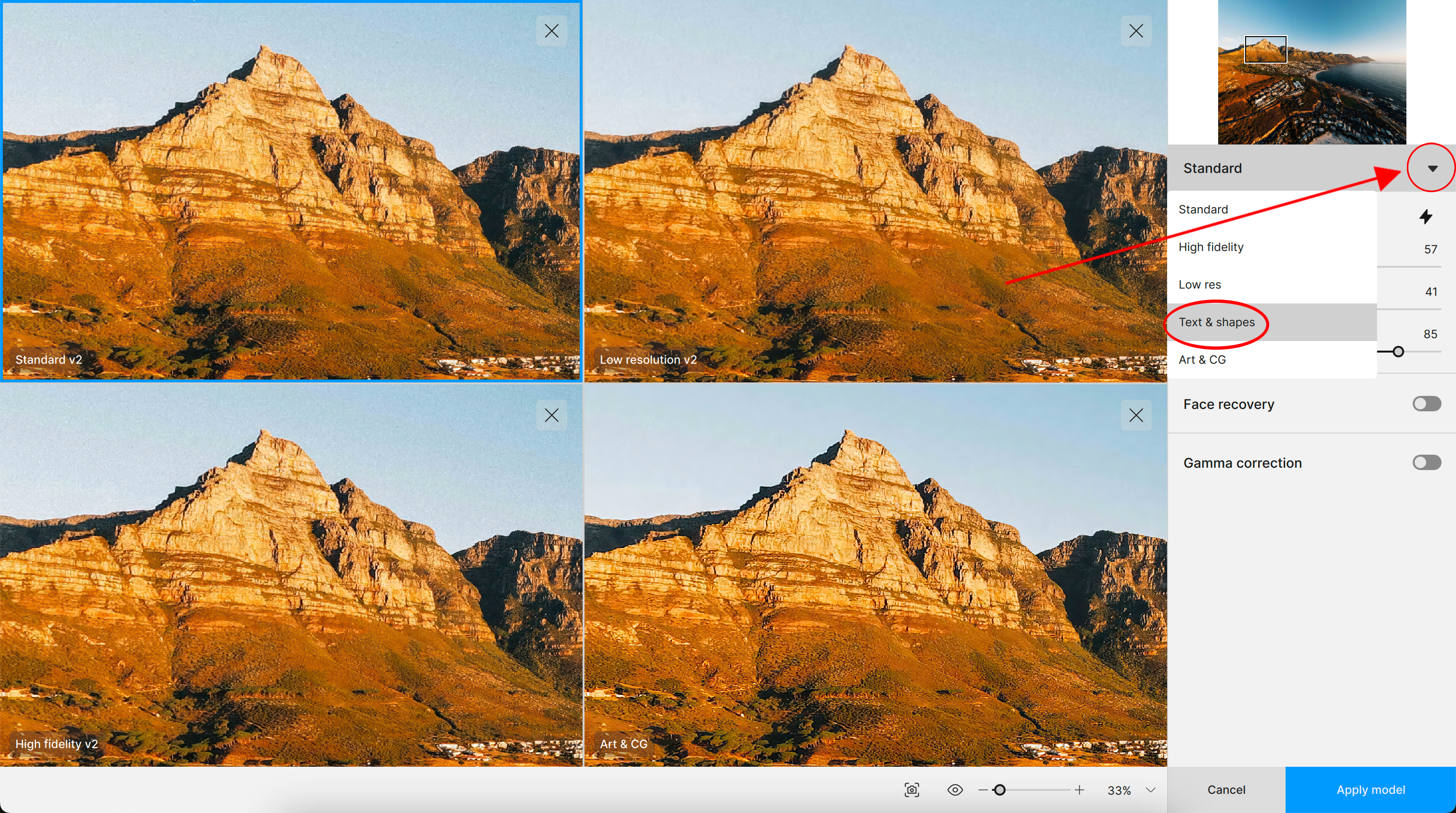This screenshot has height=813, width=1456.
Task: Toggle the eye preview visibility icon
Action: pyautogui.click(x=955, y=790)
